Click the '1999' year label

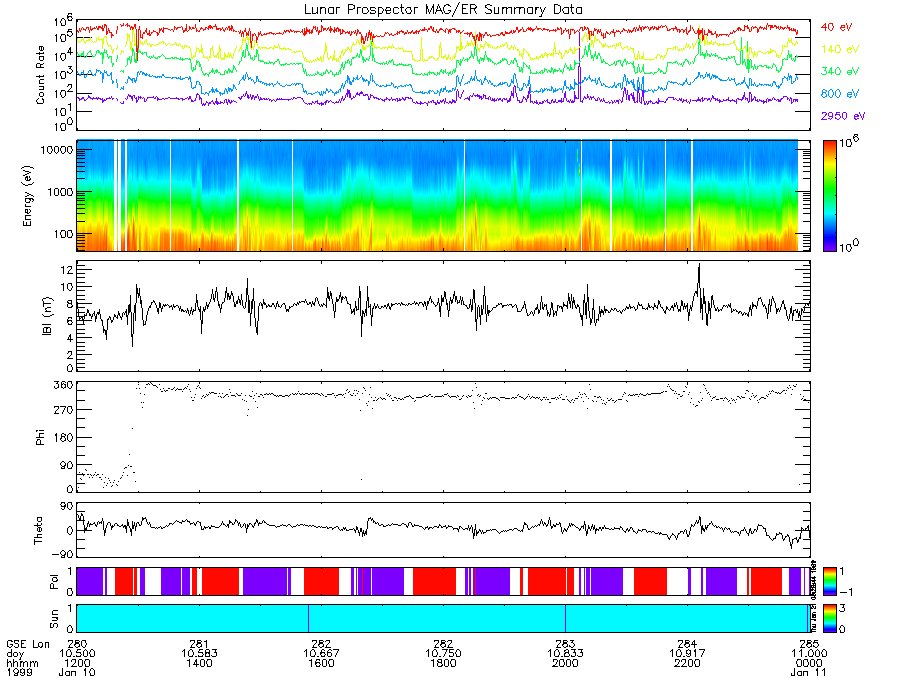pyautogui.click(x=19, y=672)
